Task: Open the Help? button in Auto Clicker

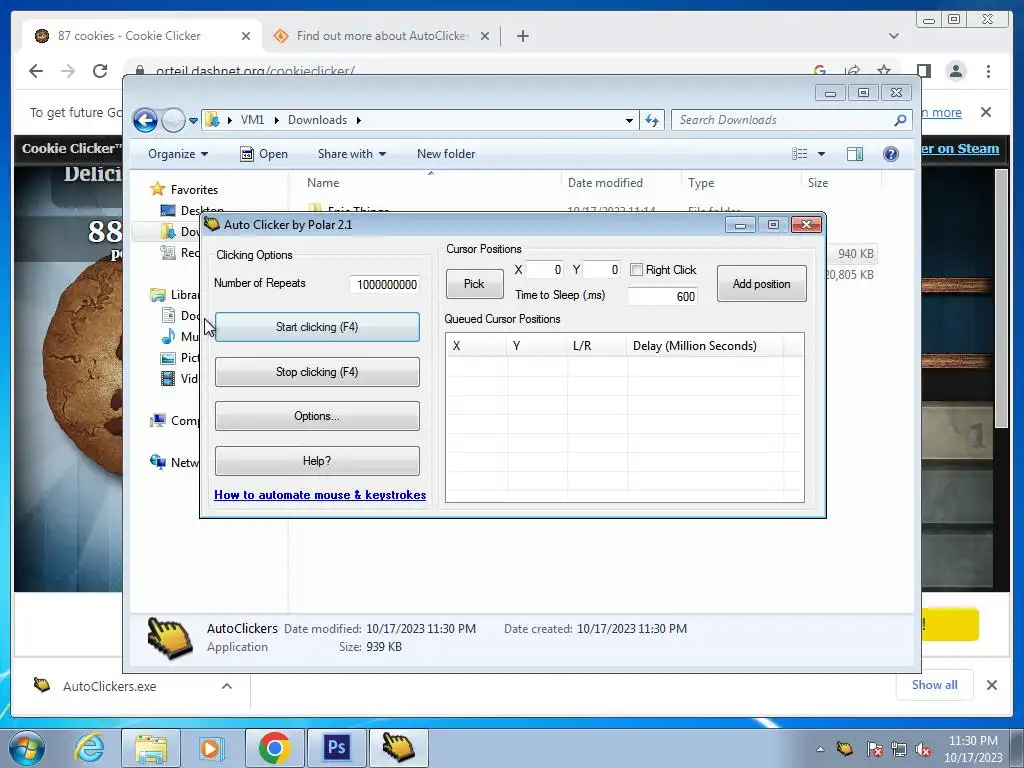Action: (x=317, y=461)
